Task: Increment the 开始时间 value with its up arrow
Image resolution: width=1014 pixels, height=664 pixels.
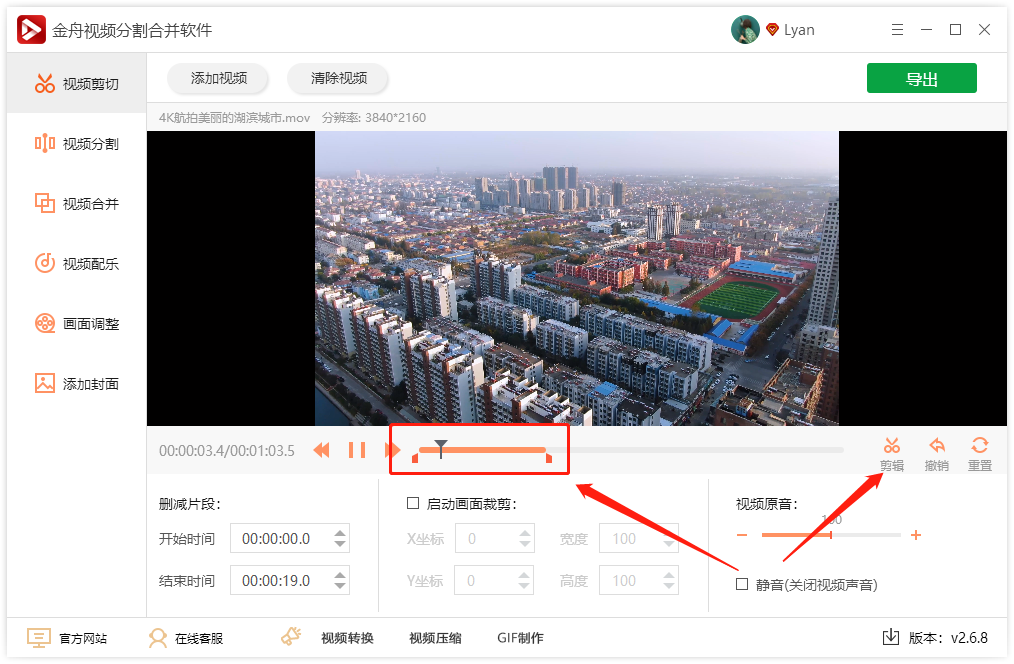Action: [x=340, y=533]
